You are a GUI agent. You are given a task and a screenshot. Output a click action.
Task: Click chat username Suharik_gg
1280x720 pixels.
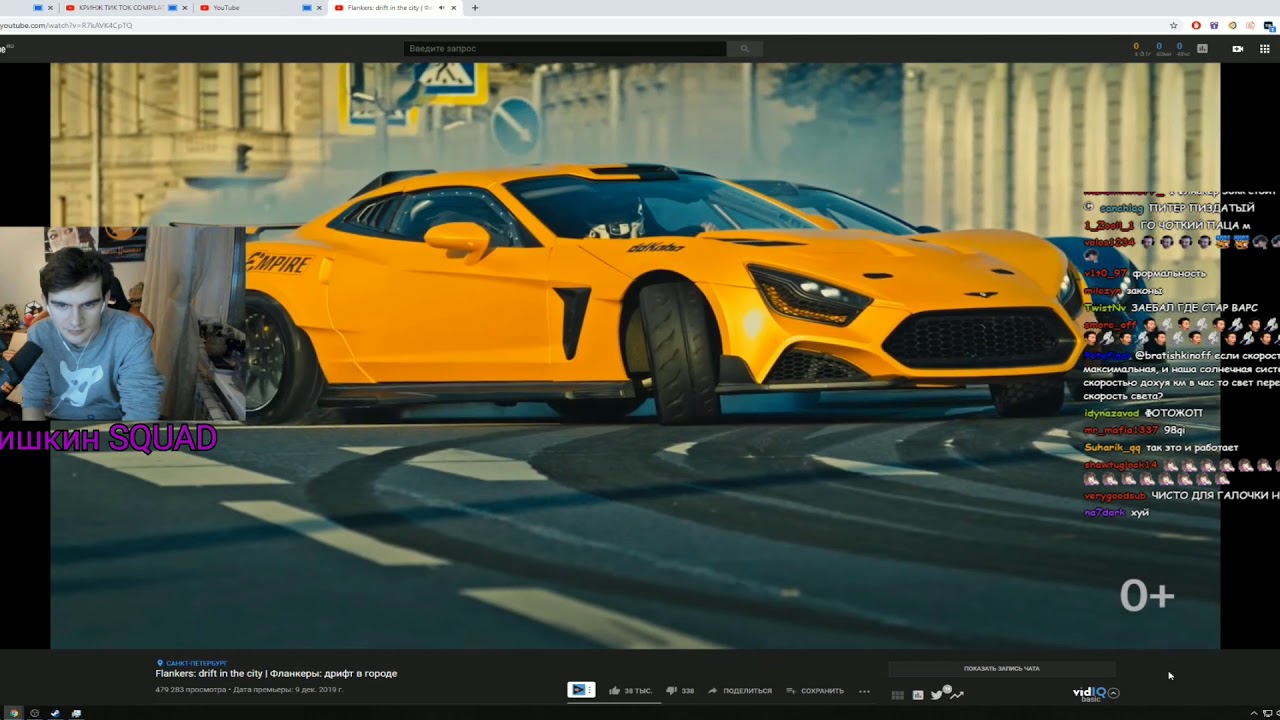(x=1112, y=448)
